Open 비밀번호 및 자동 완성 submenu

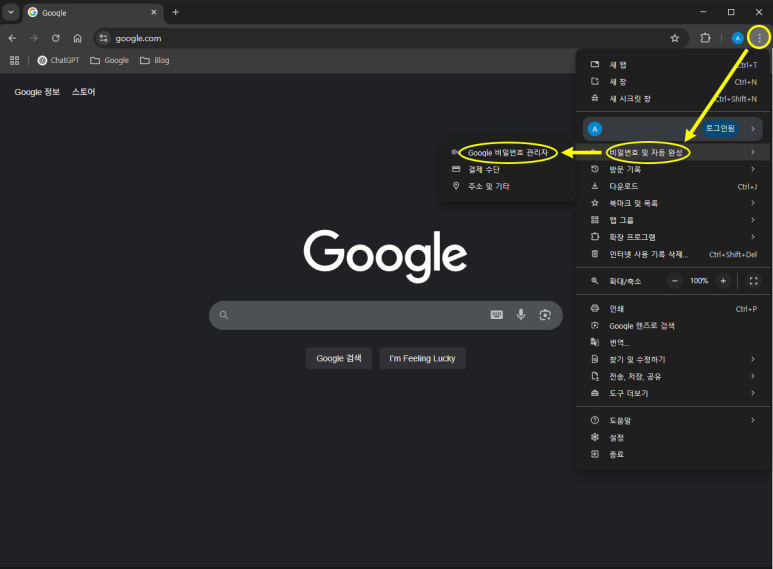click(x=672, y=152)
